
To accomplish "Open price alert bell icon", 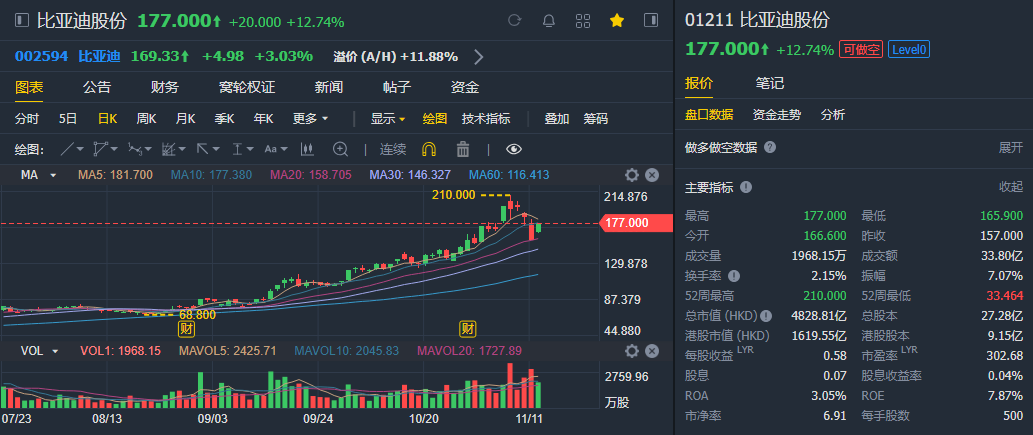I will (548, 20).
